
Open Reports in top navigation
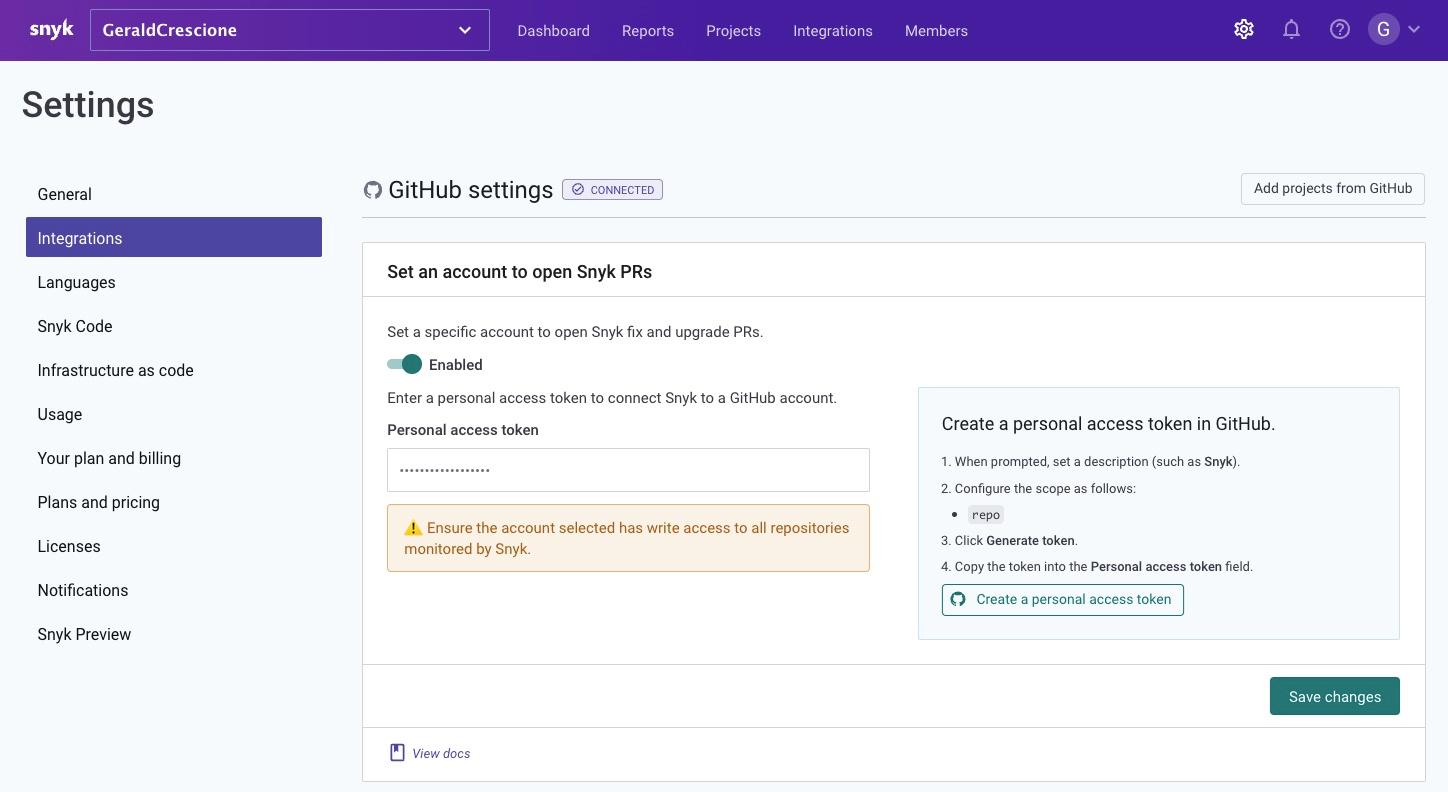pyautogui.click(x=648, y=31)
